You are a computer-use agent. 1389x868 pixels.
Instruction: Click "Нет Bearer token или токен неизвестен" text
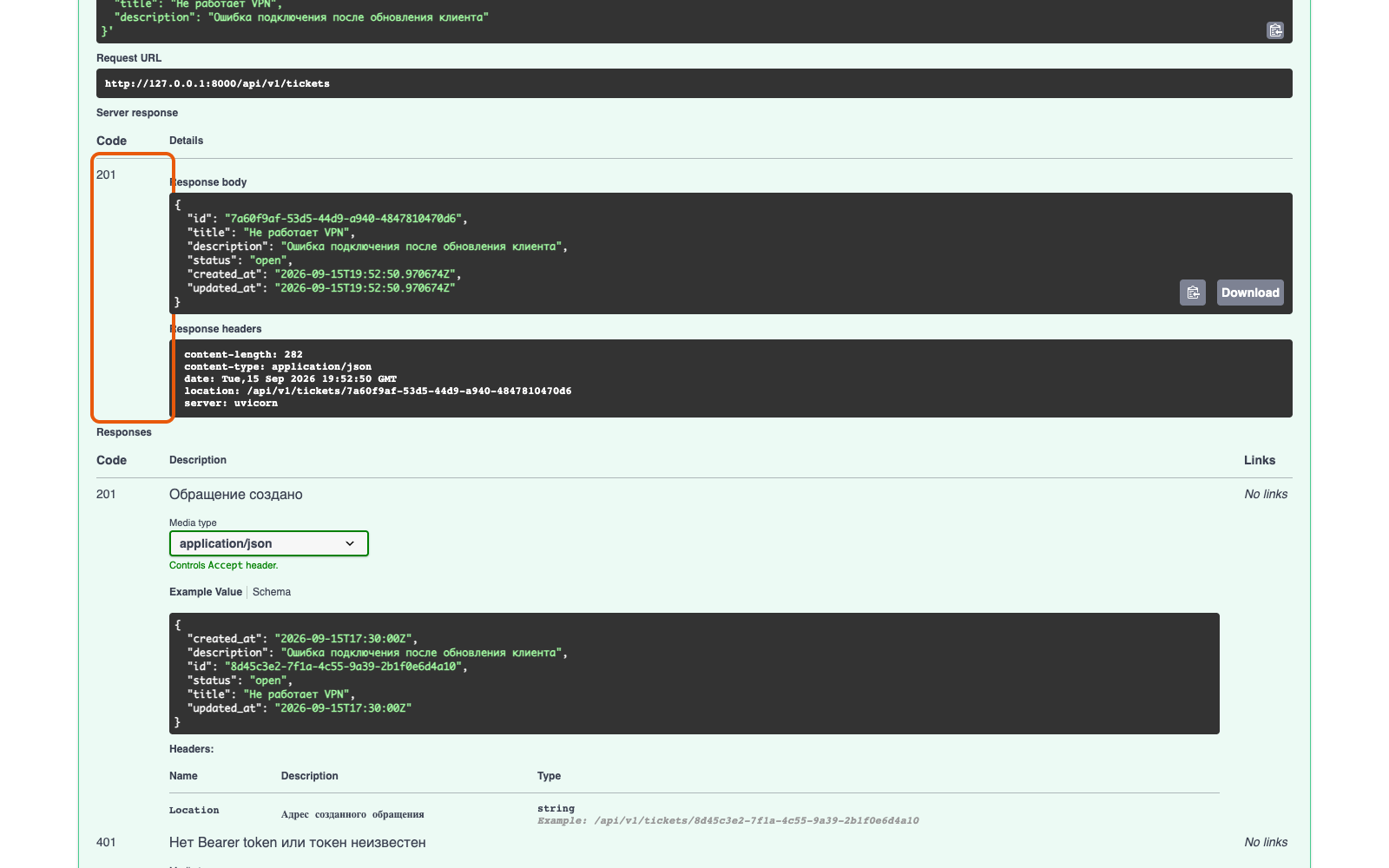(x=298, y=843)
